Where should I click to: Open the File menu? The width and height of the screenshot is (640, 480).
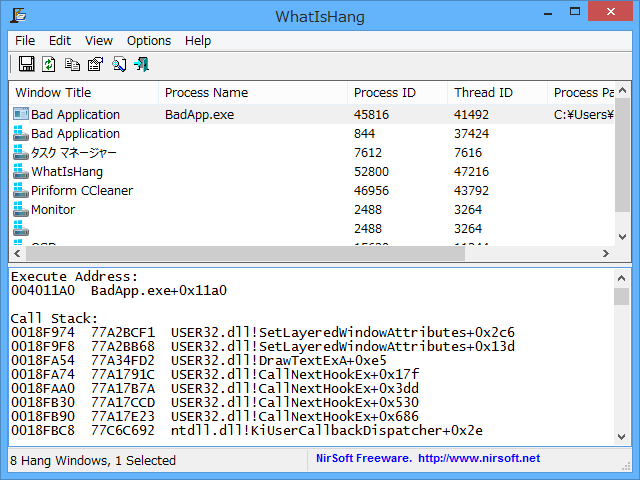[25, 41]
